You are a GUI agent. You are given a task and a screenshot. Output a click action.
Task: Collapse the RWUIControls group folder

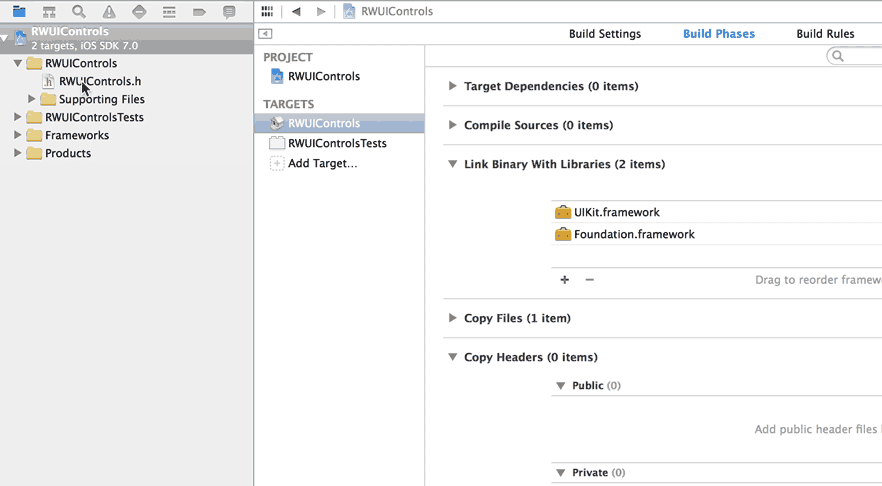click(x=18, y=63)
